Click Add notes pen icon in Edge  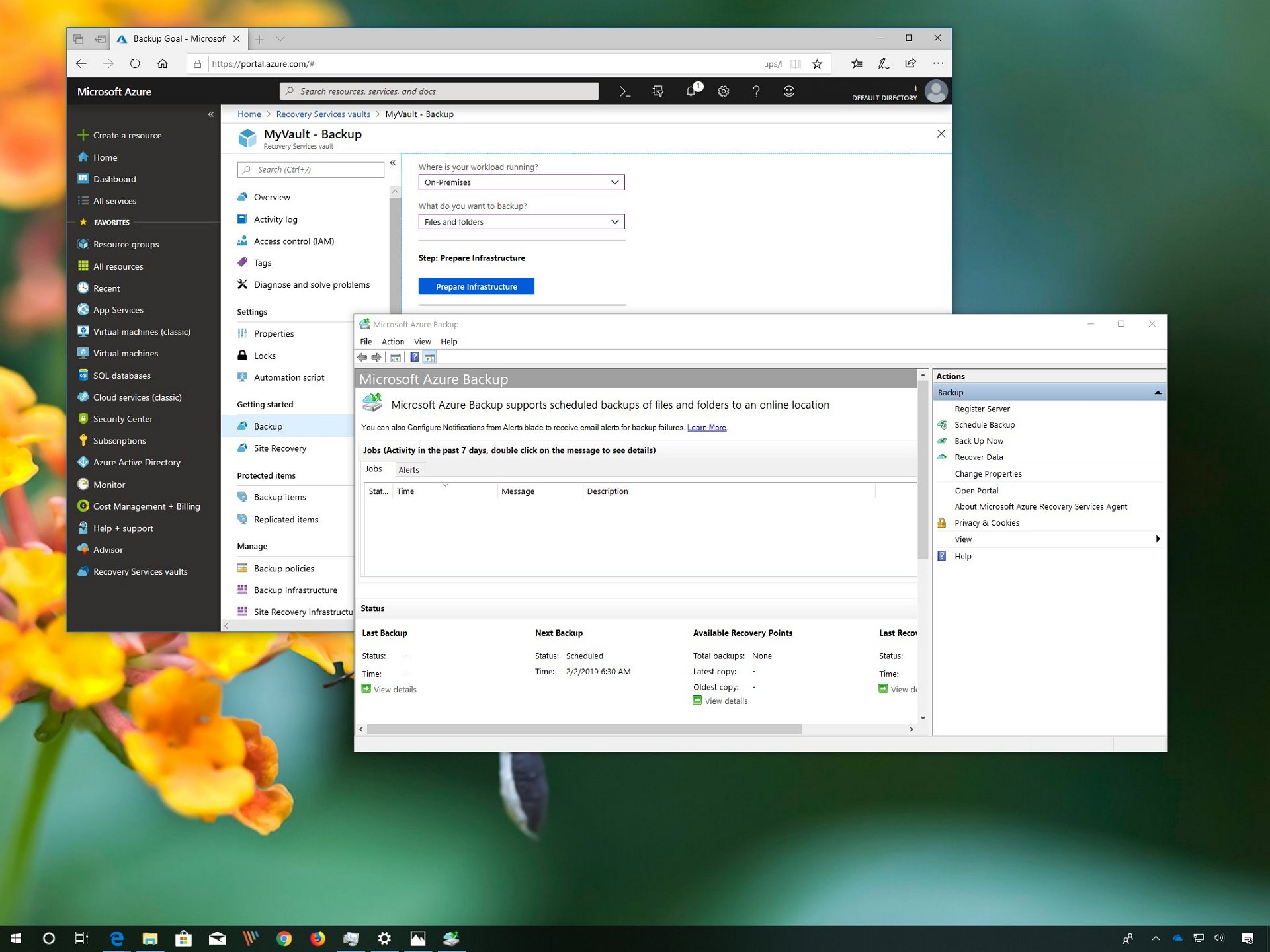click(883, 63)
